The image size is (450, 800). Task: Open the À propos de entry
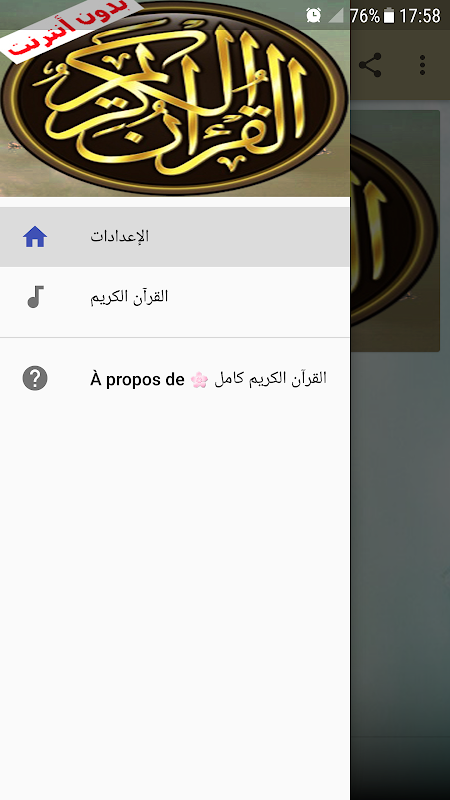pyautogui.click(x=174, y=379)
